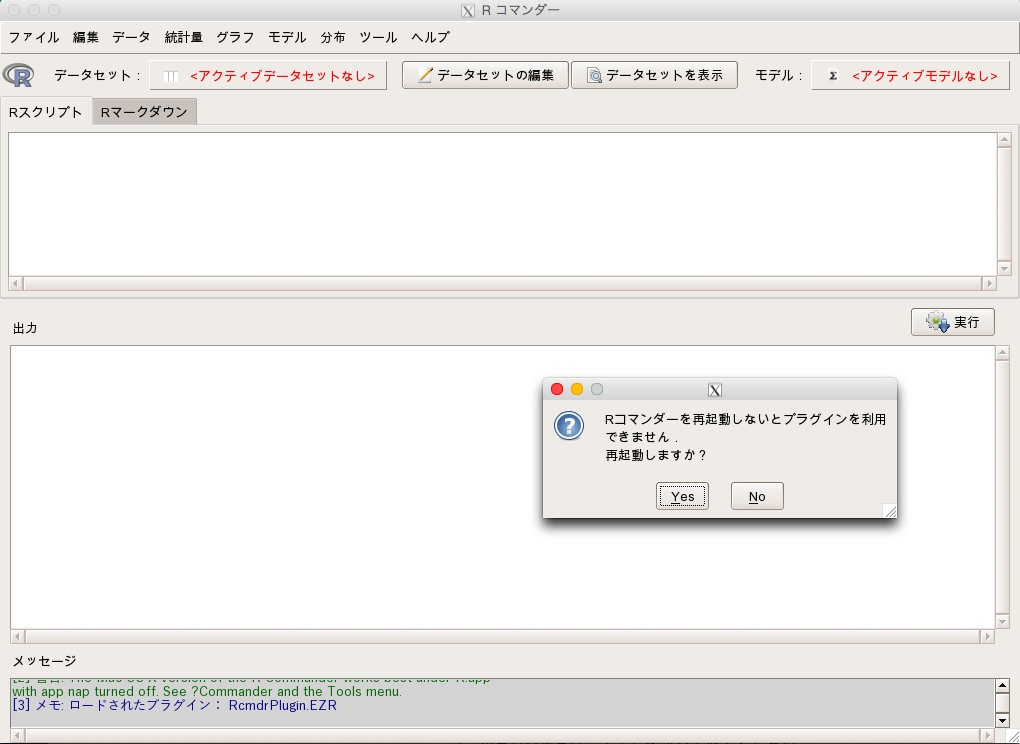Run script with 実行 button

tap(953, 322)
